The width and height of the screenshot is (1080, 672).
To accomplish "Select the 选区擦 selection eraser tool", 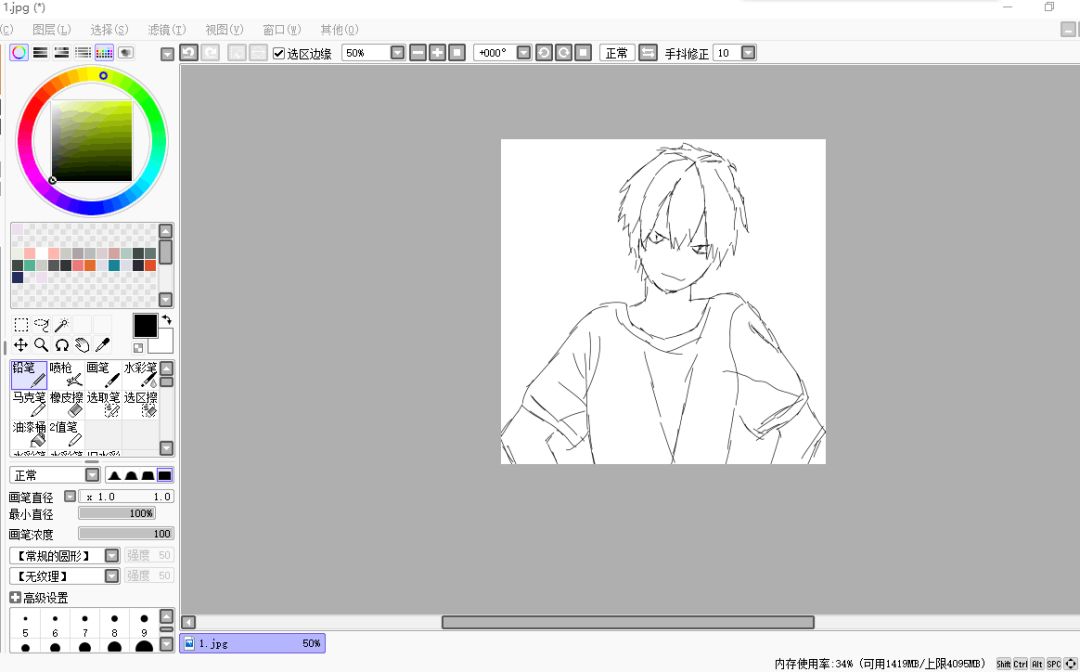I will coord(141,404).
